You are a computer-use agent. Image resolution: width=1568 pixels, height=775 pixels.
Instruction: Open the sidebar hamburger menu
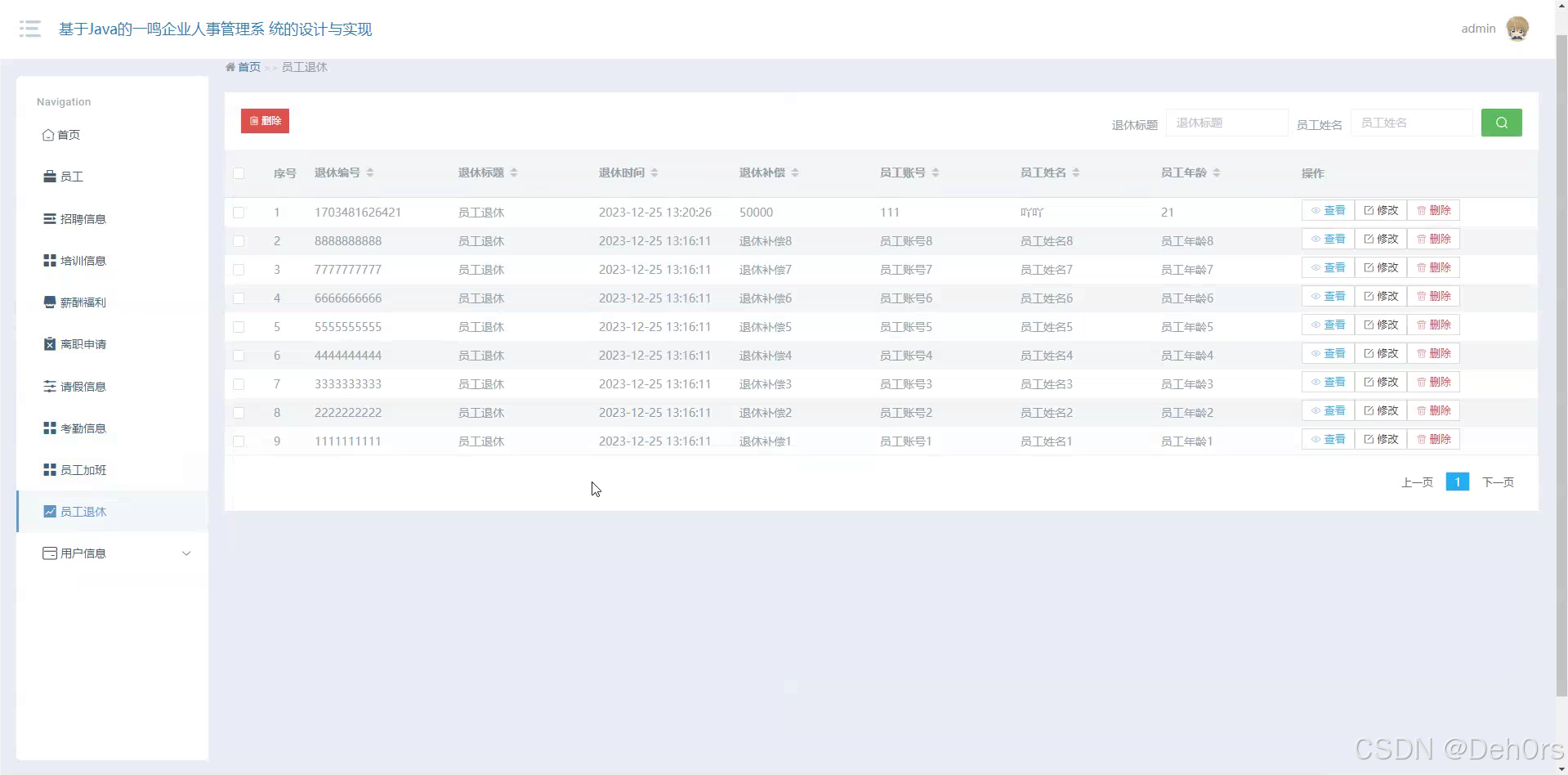tap(29, 29)
